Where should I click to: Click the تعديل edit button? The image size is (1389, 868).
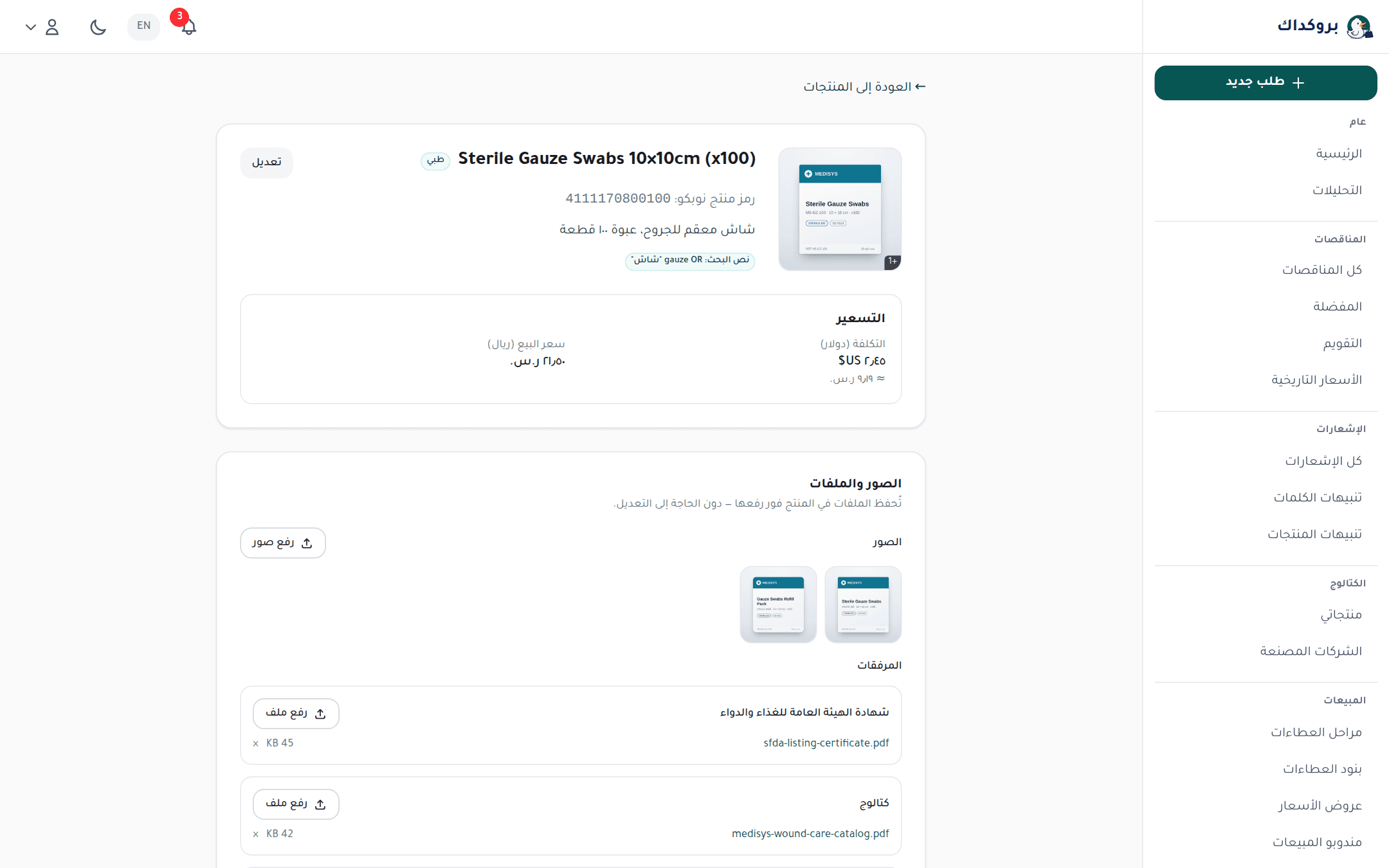(x=267, y=162)
